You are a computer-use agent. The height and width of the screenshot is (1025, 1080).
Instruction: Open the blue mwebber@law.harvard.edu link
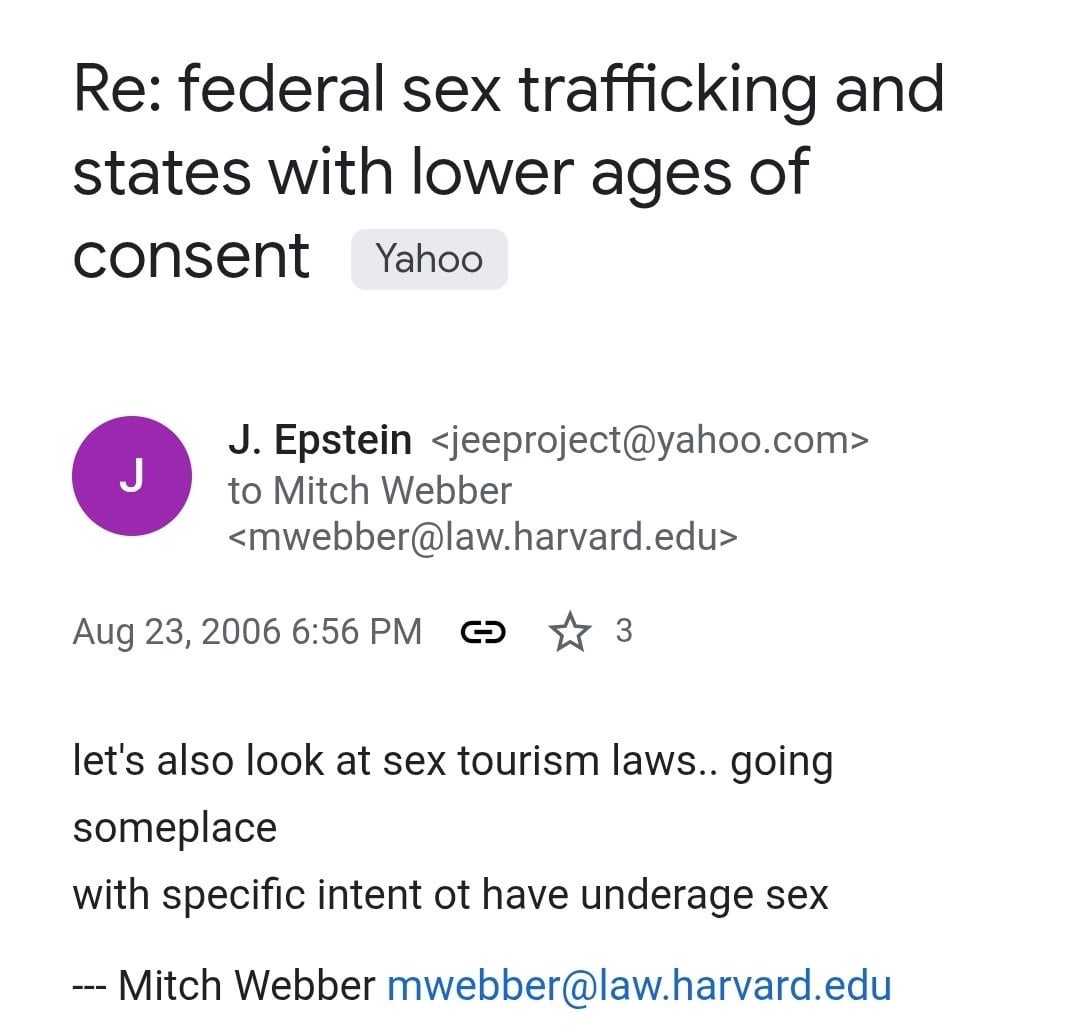click(x=638, y=986)
